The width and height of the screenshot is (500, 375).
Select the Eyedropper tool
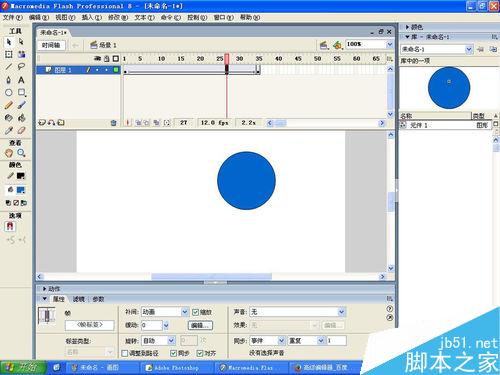9,130
